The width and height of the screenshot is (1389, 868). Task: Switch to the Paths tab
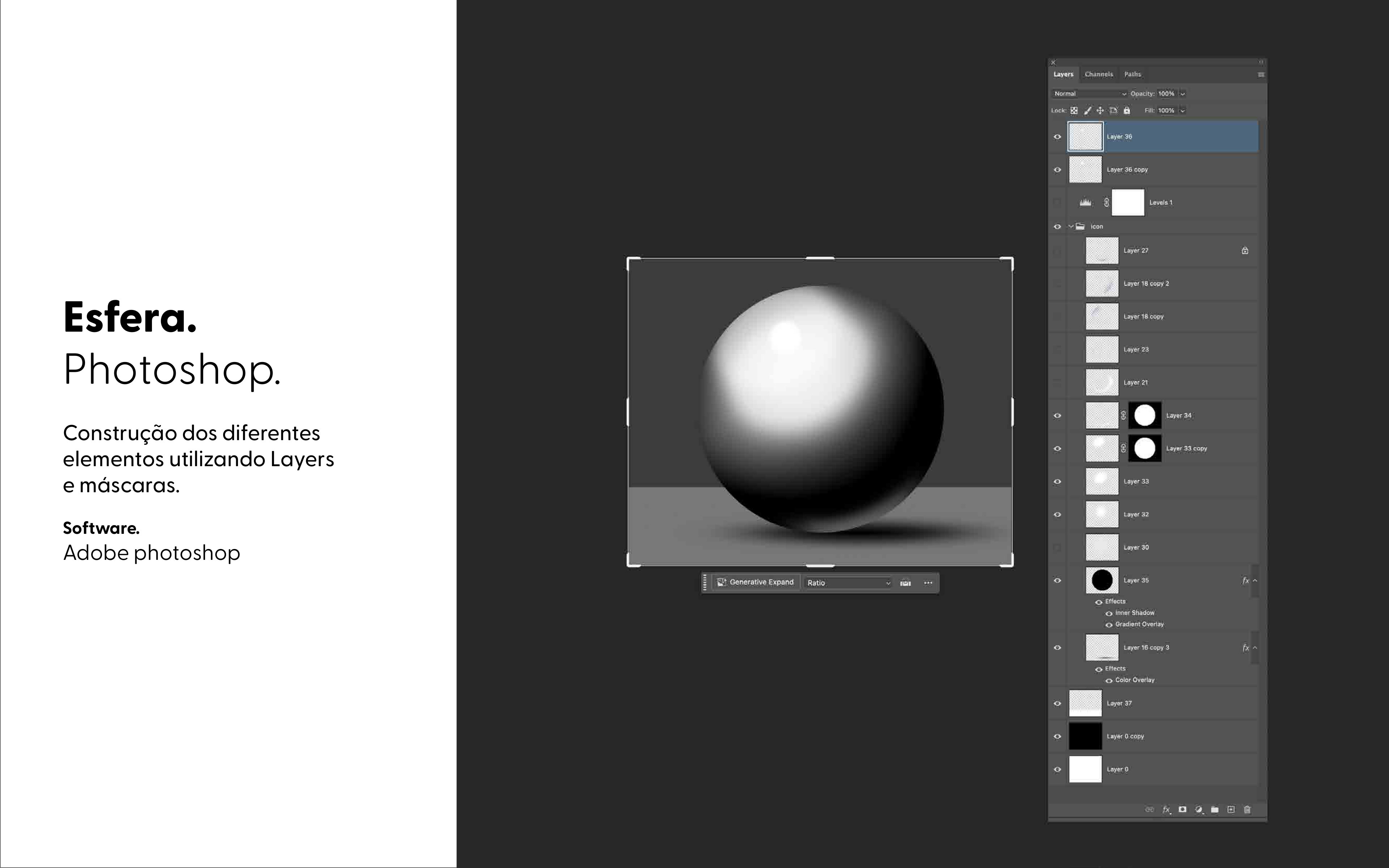pyautogui.click(x=1133, y=74)
